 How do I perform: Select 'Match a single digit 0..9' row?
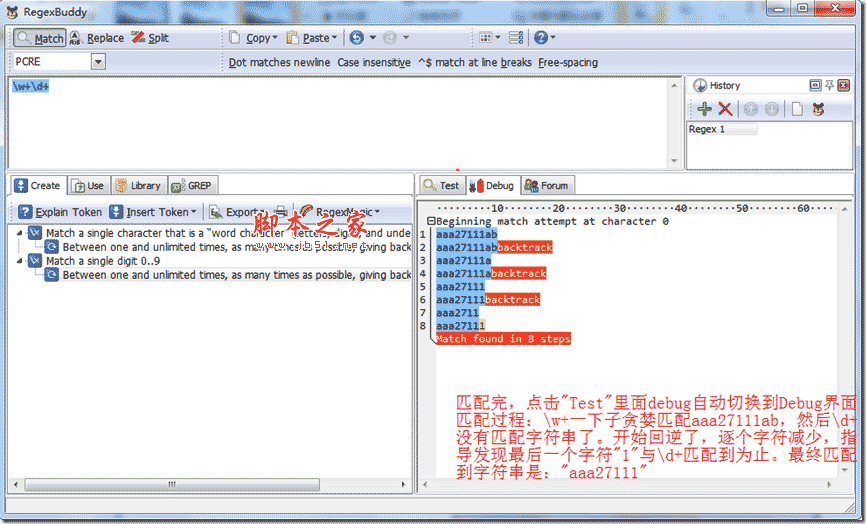103,261
